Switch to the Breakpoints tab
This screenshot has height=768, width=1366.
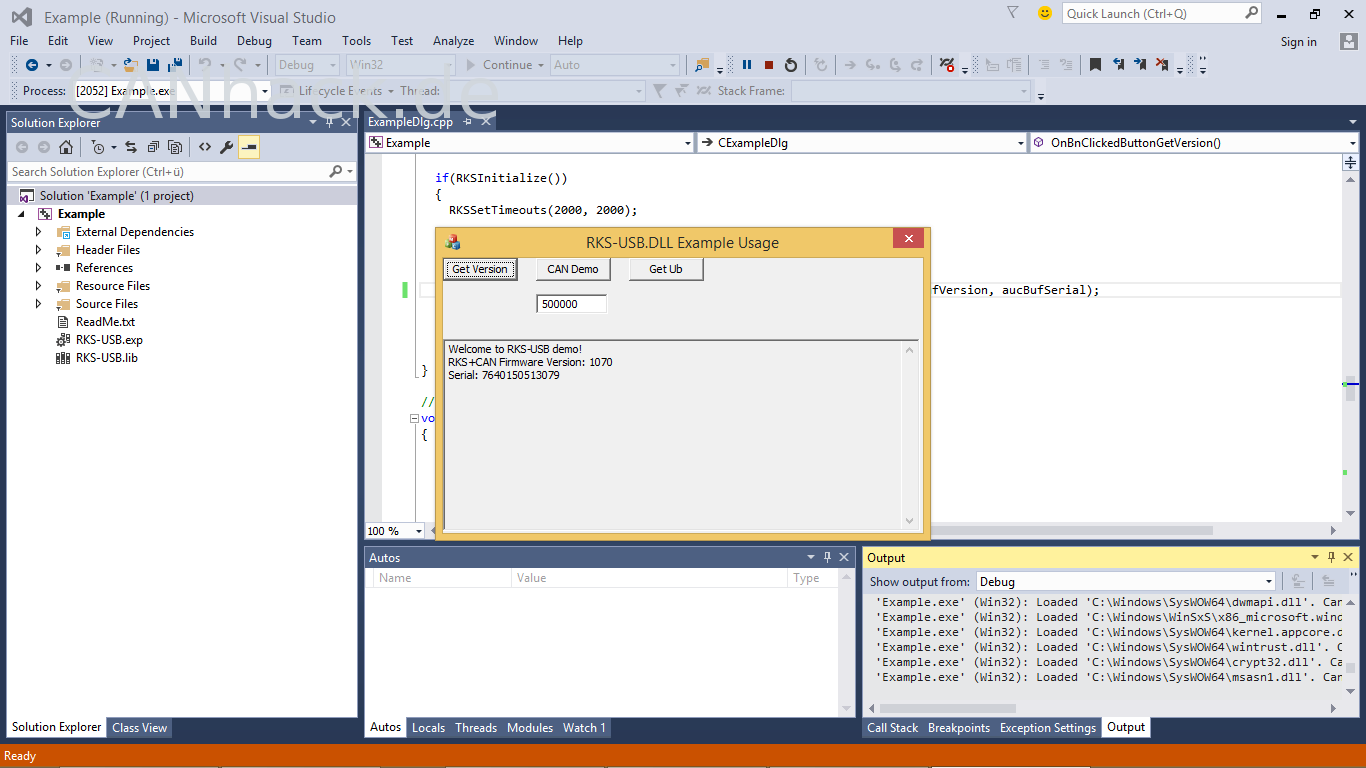958,728
